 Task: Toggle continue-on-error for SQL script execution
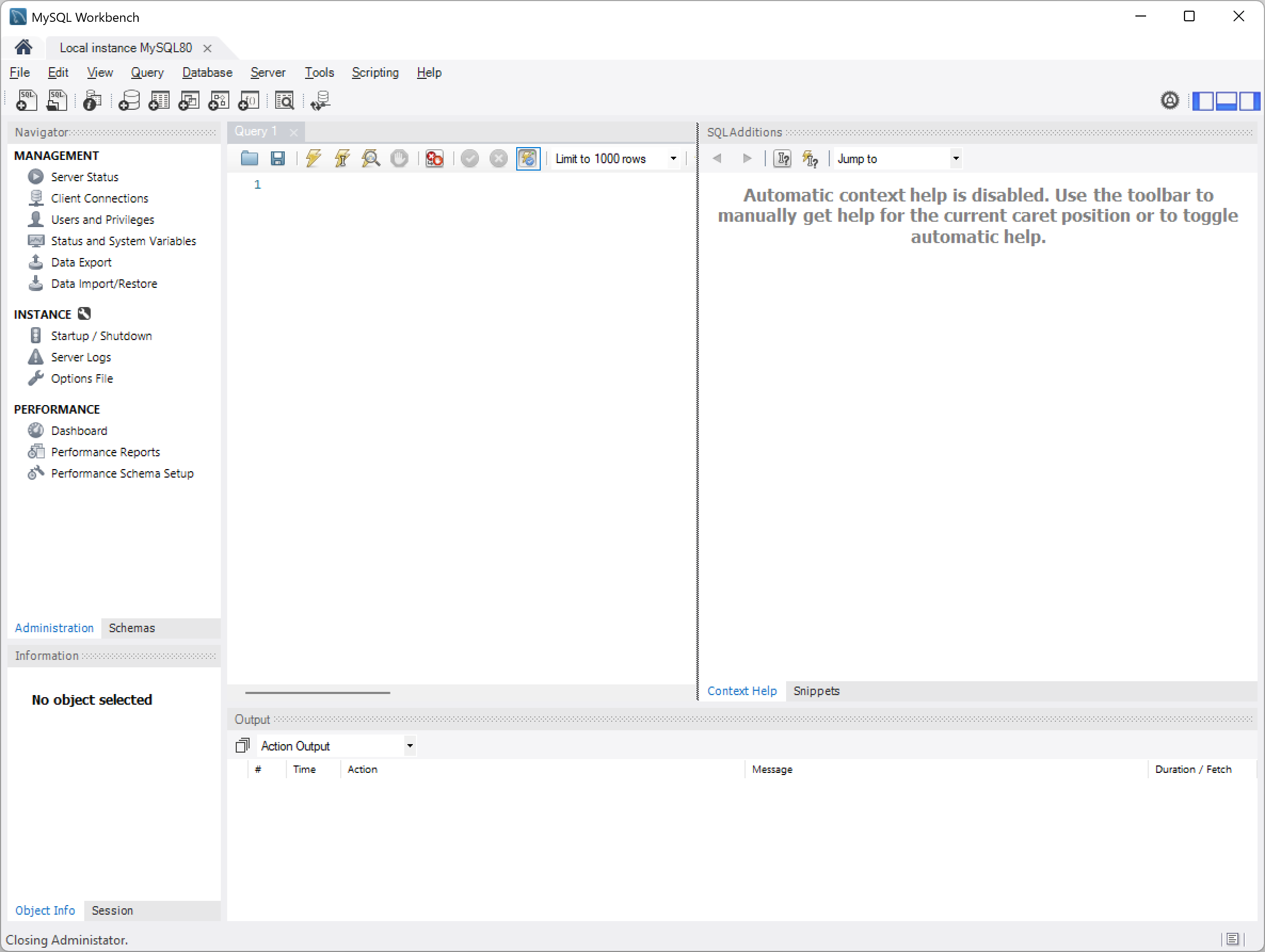(x=435, y=158)
